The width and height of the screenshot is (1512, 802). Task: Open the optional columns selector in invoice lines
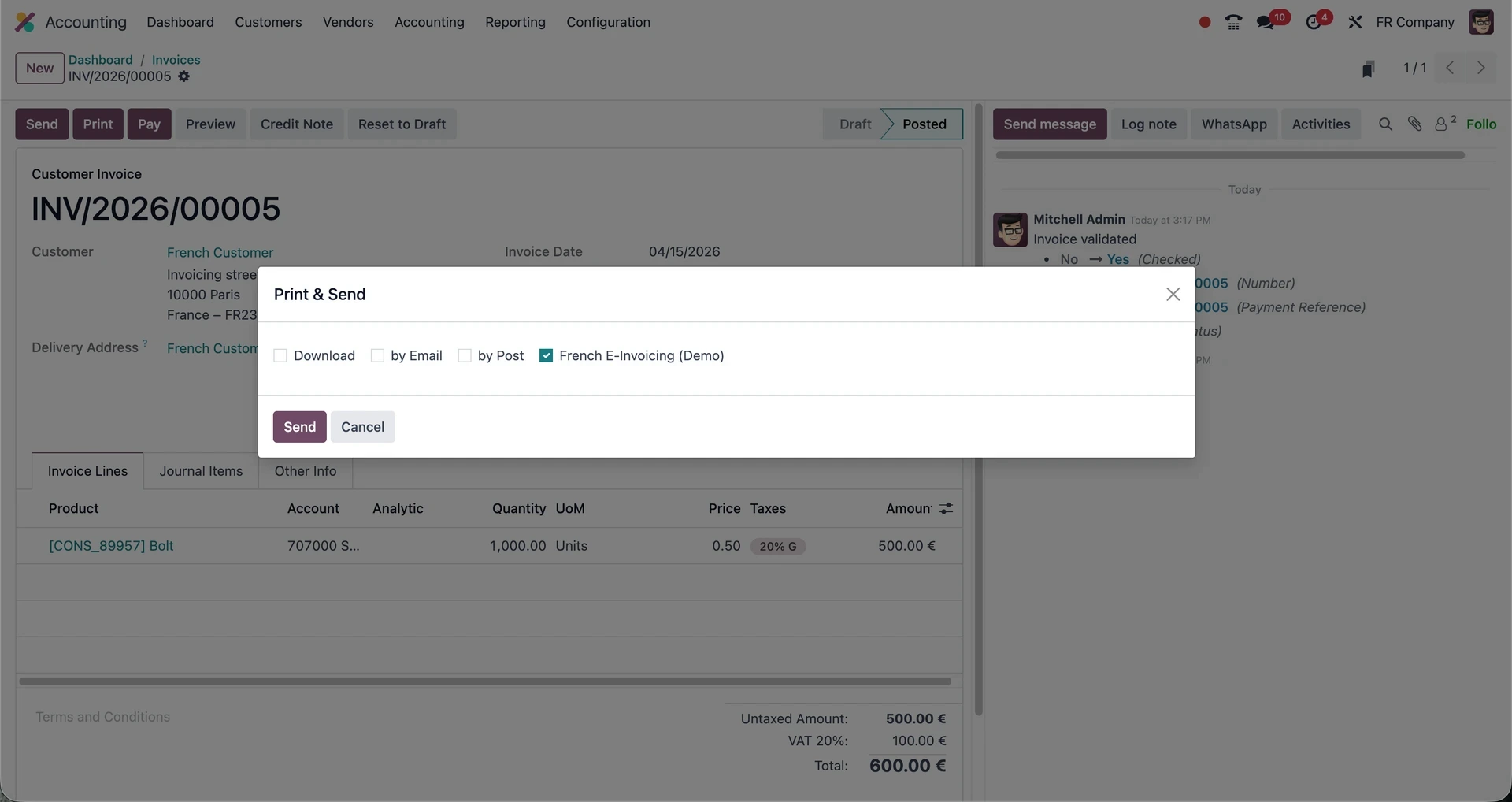[946, 508]
